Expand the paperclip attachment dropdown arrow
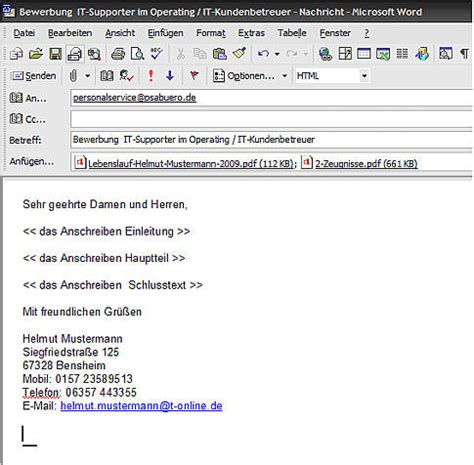This screenshot has width=474, height=465. point(88,76)
